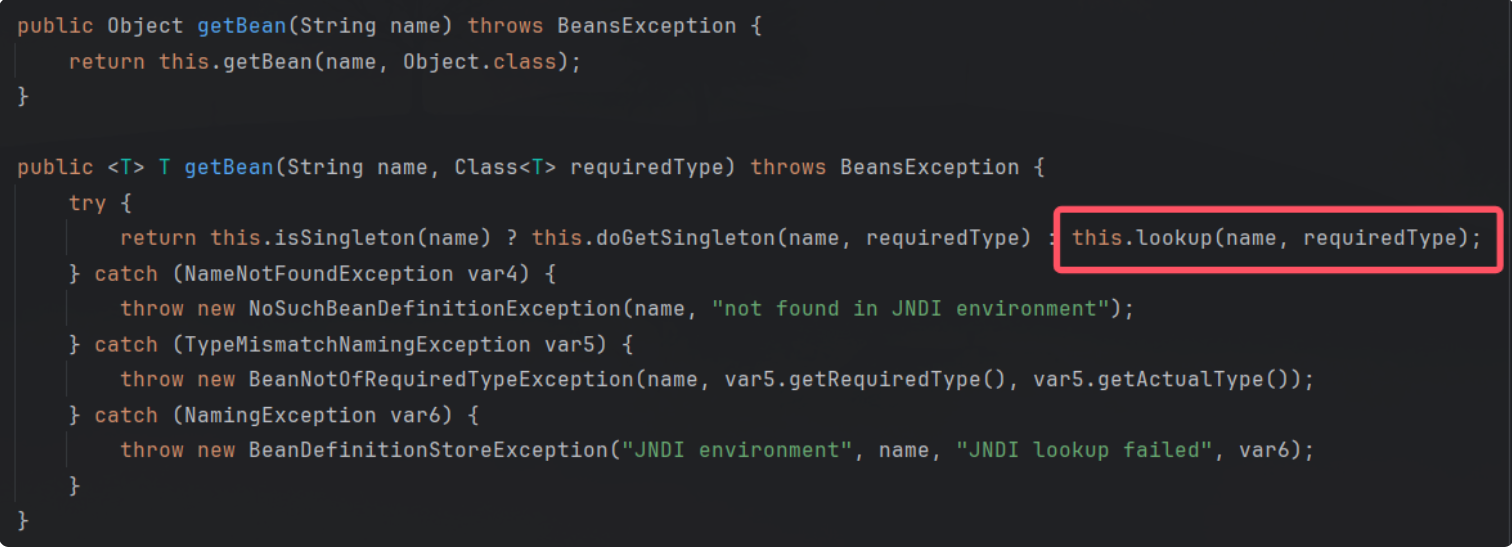Viewport: 1512px width, 549px height.
Task: Click the BeanNotOfRequiredTypeException class name
Action: tap(441, 380)
